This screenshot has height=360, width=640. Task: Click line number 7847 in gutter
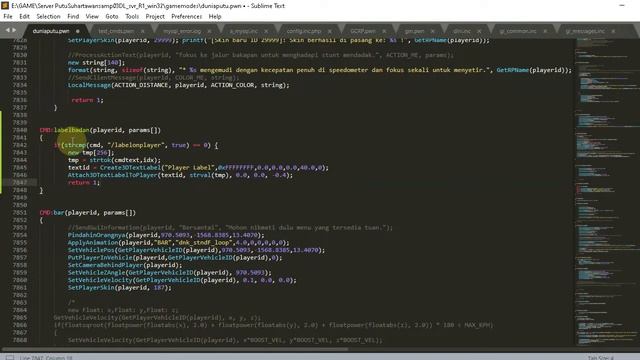pyautogui.click(x=20, y=182)
